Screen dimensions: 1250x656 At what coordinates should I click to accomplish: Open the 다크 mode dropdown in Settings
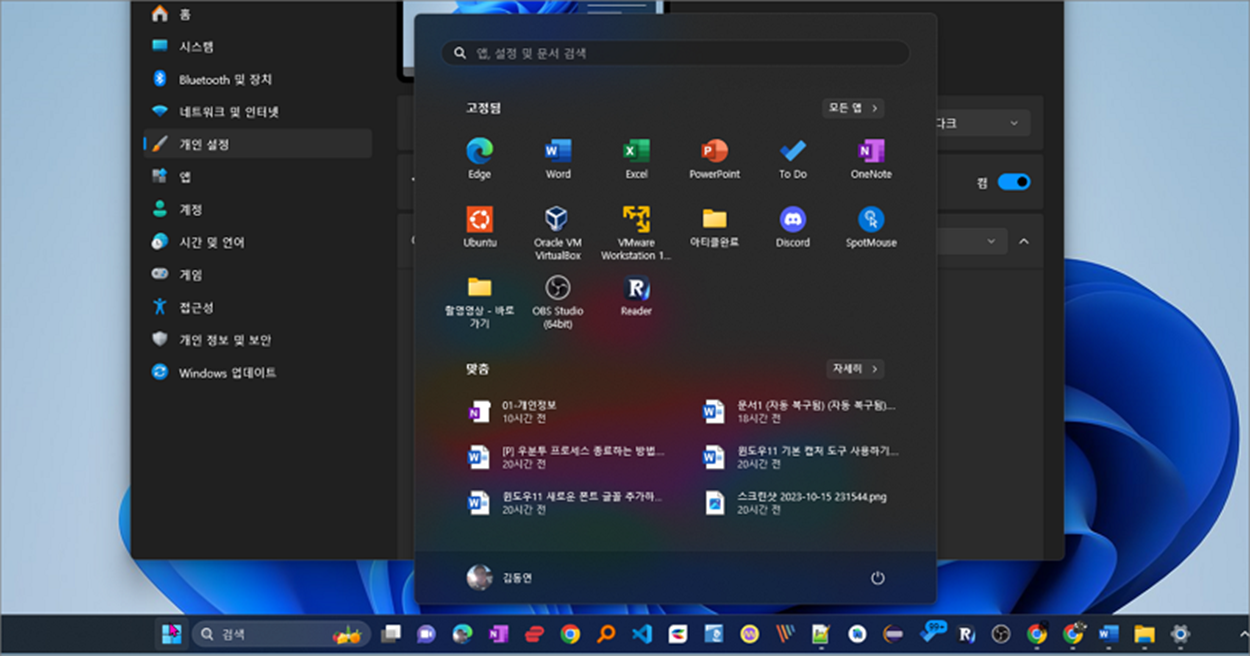pyautogui.click(x=983, y=123)
